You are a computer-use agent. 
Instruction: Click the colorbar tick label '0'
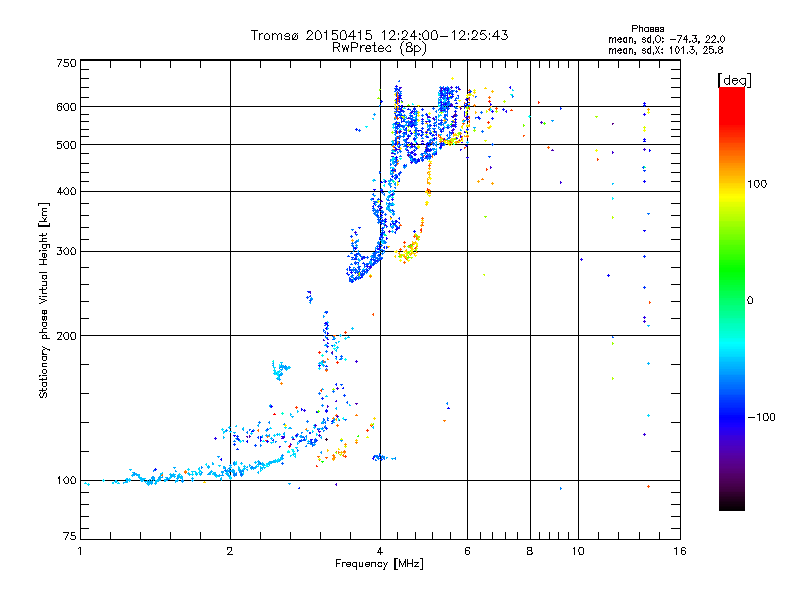tap(749, 301)
